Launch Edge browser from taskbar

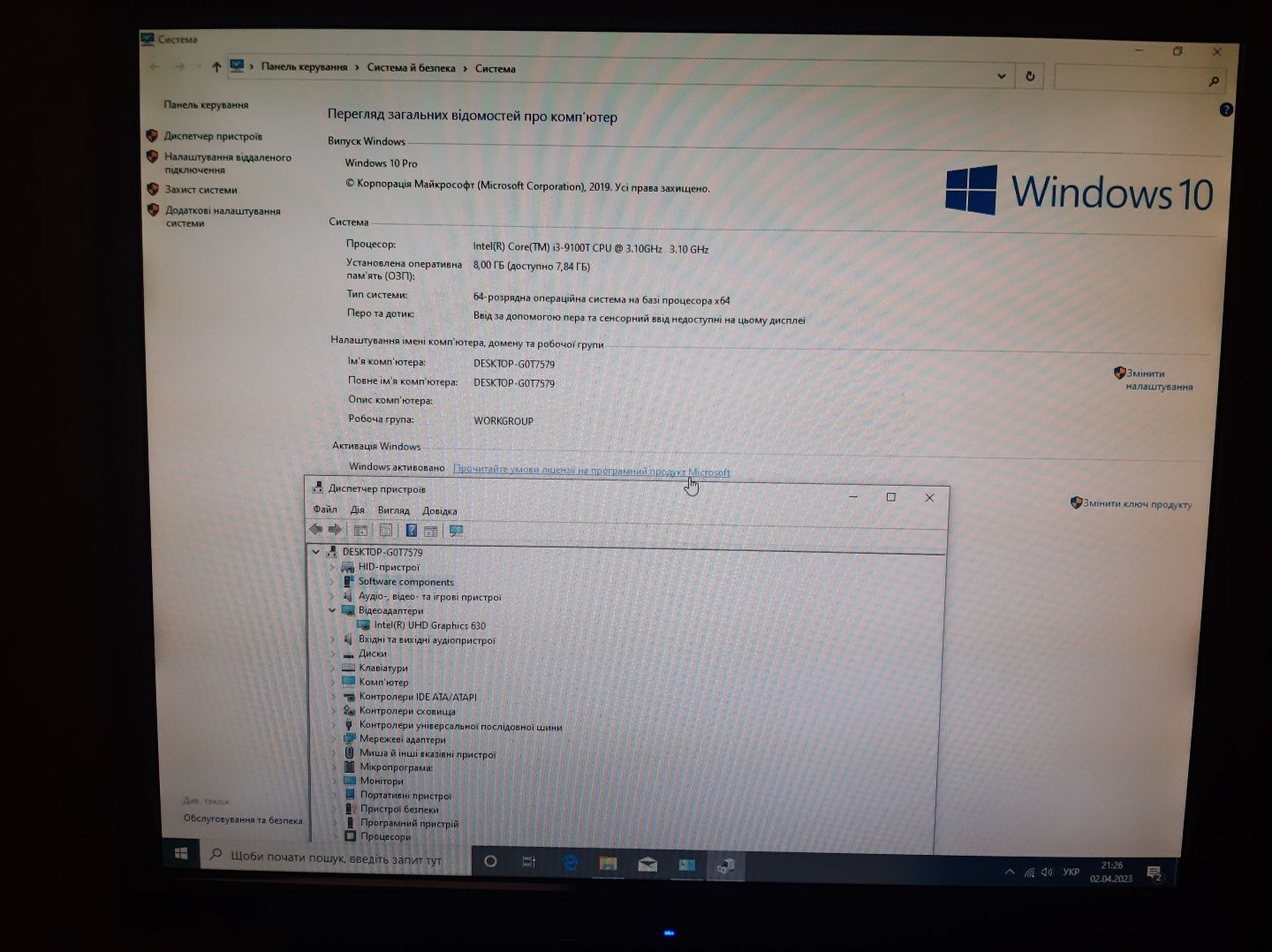570,863
